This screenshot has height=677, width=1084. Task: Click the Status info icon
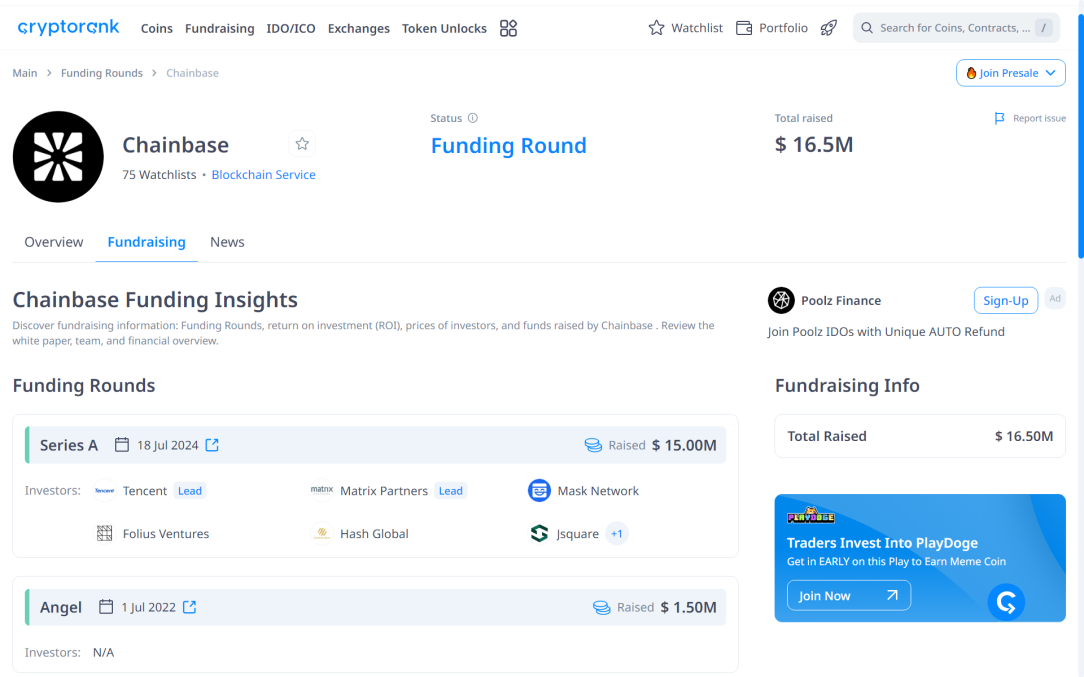(473, 118)
